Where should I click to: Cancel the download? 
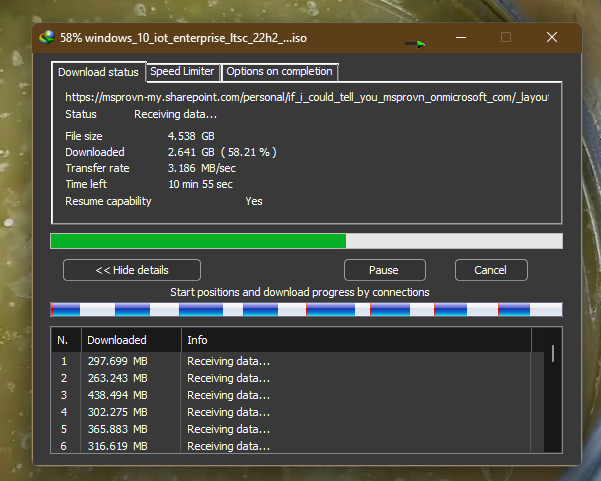click(491, 270)
